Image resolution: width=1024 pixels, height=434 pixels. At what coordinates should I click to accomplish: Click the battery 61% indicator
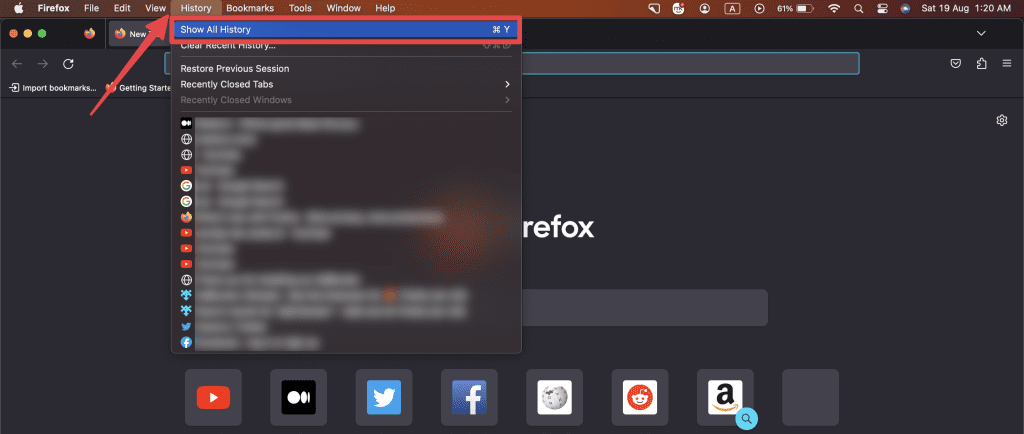coord(795,8)
